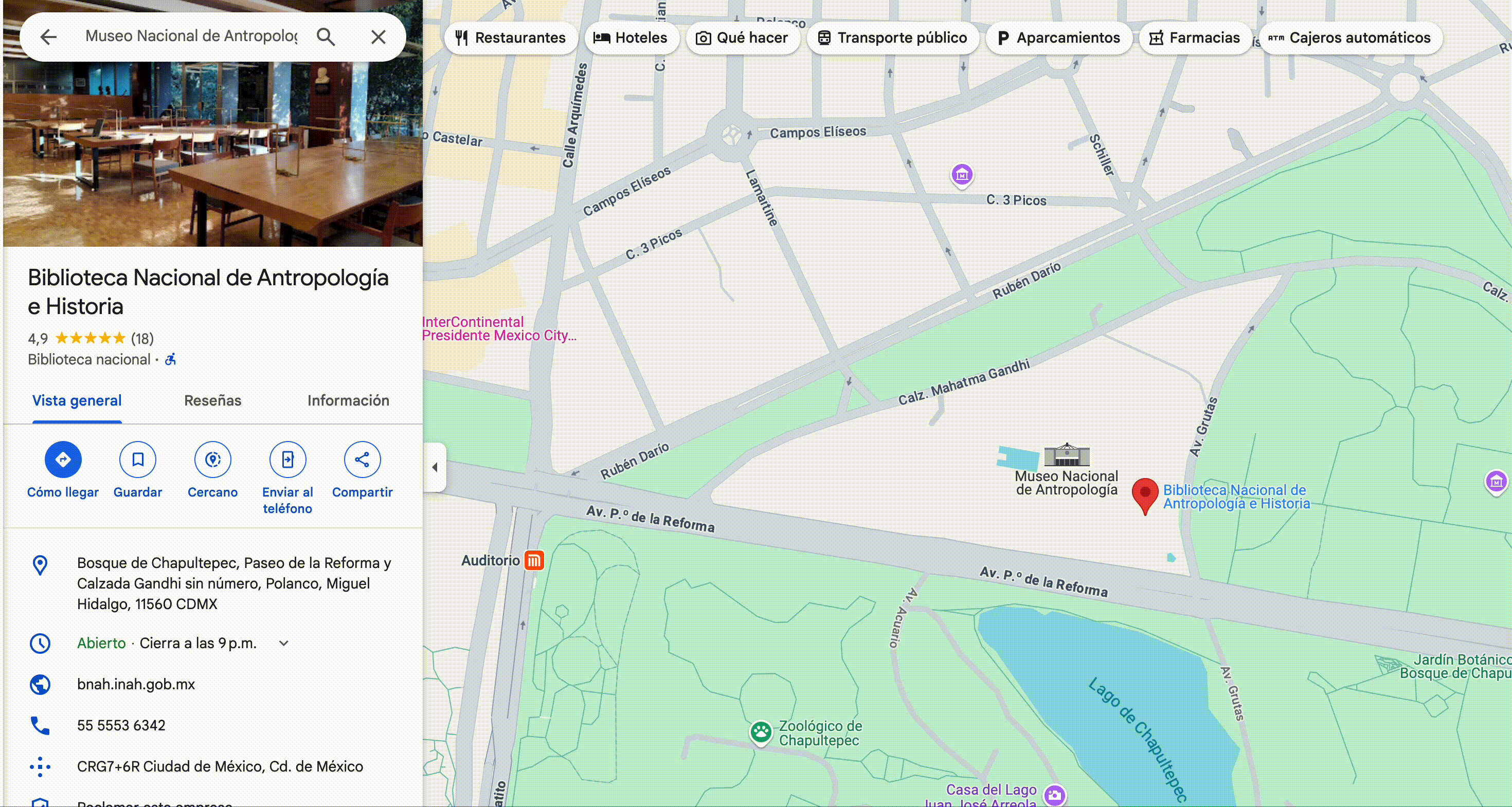This screenshot has width=1512, height=807.
Task: Click the search magnifier icon
Action: click(326, 37)
